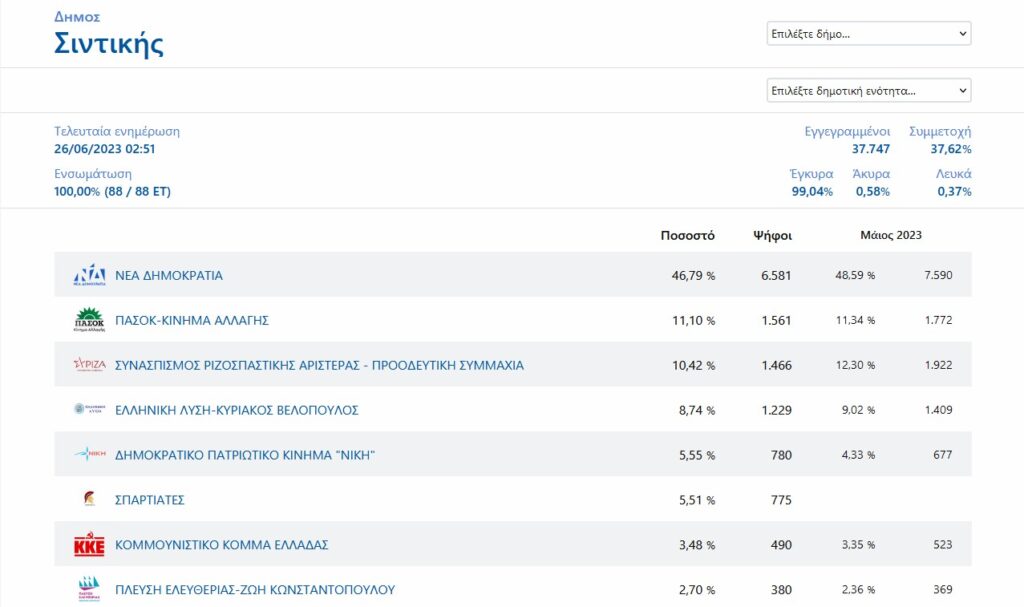Click the Πλεύση Ελευθερίας party logo

click(x=89, y=589)
